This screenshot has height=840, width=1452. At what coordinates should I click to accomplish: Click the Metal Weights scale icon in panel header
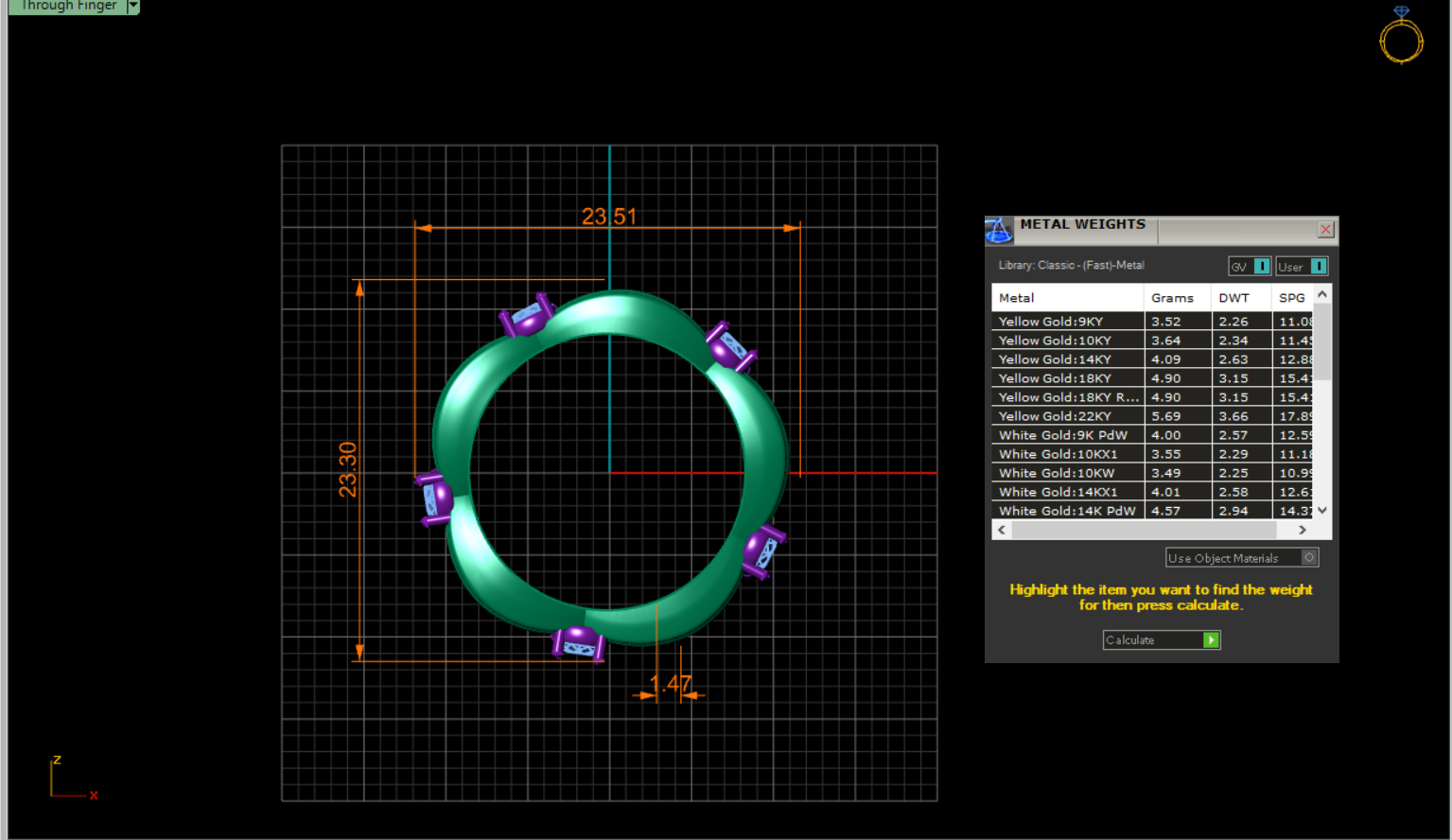[999, 230]
